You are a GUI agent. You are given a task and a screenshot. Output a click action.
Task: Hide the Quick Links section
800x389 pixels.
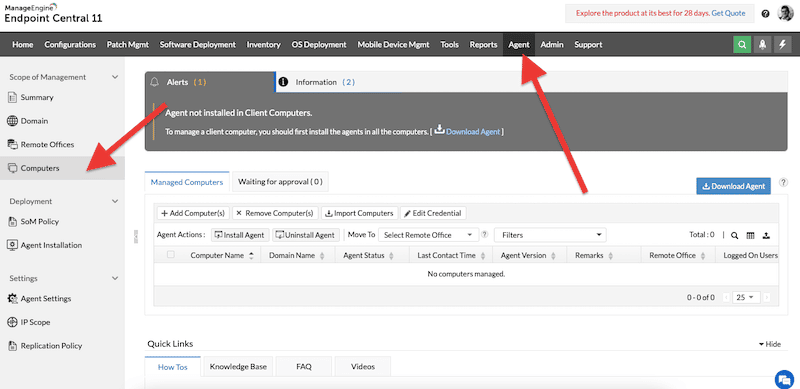point(770,344)
